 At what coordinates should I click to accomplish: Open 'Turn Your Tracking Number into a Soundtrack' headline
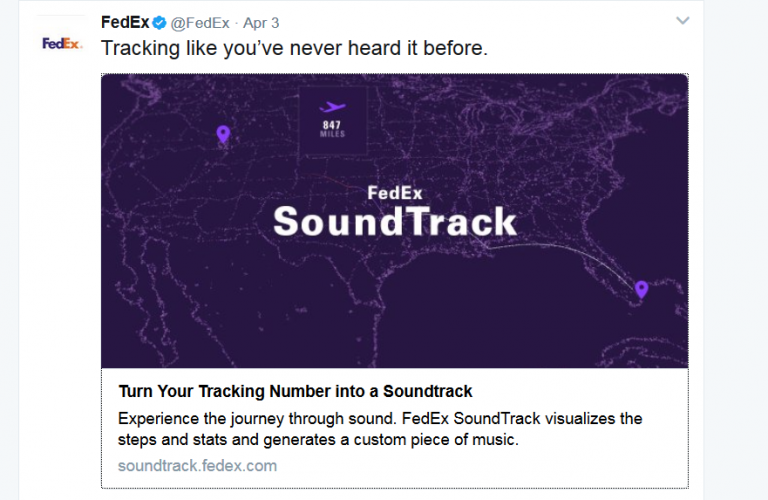coord(295,391)
